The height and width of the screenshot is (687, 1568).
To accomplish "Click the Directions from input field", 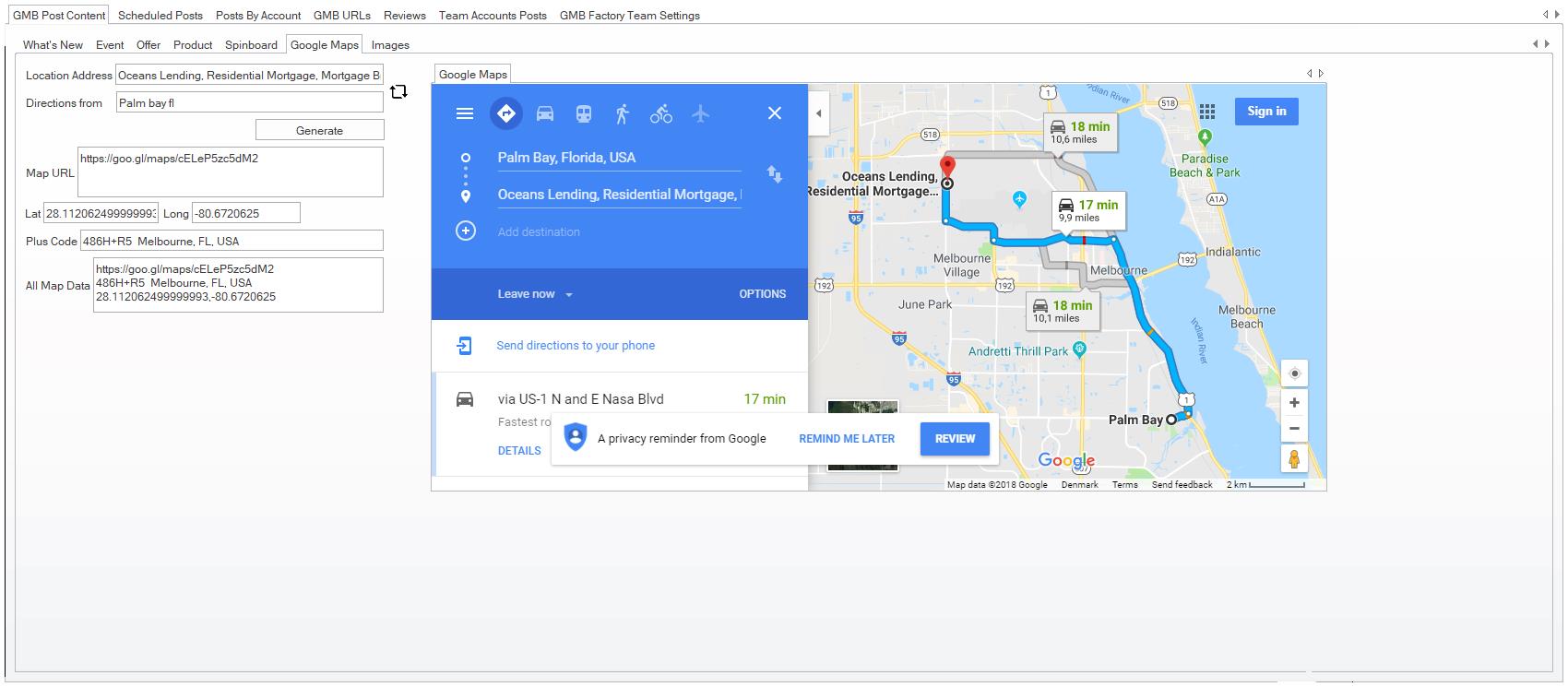I will [250, 102].
